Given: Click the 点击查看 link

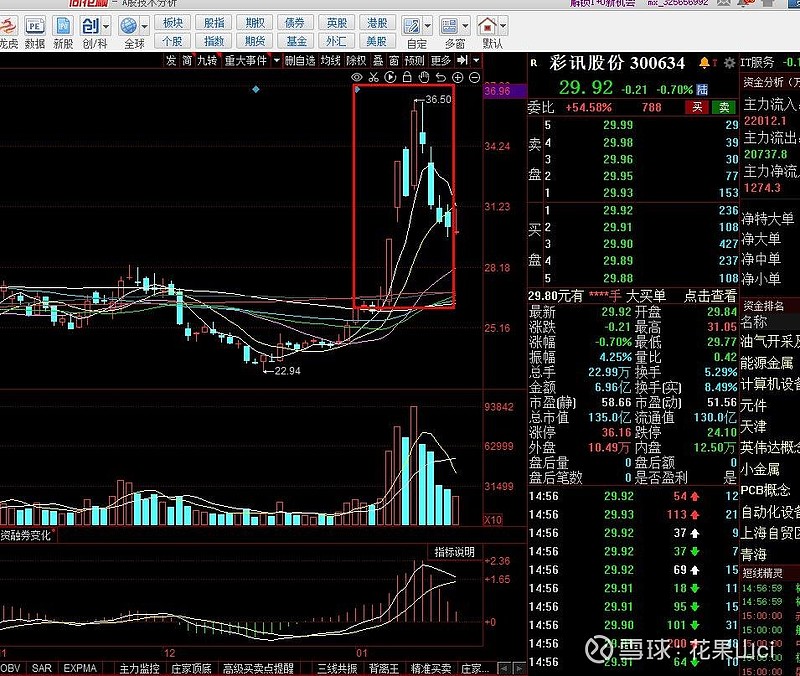Looking at the screenshot, I should click(x=710, y=296).
